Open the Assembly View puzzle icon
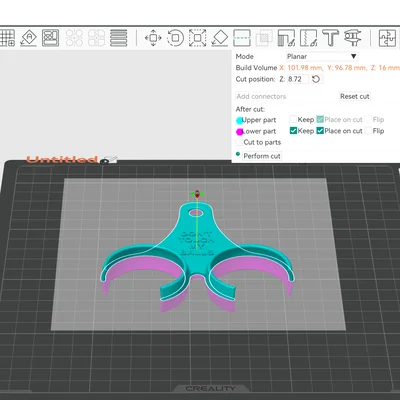Screen dimensions: 400x400 click(x=387, y=38)
